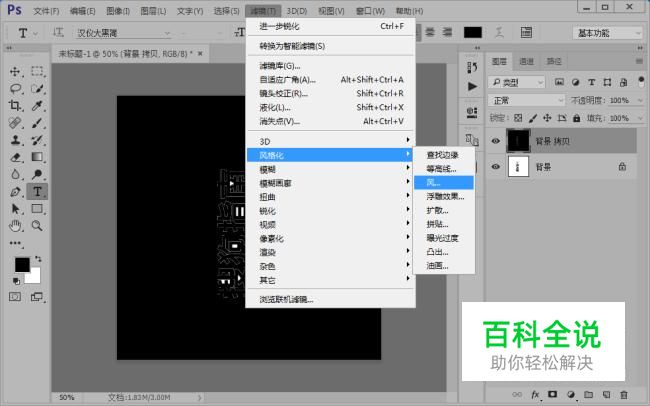The height and width of the screenshot is (406, 650).
Task: Expand the 扭曲 filter submenu
Action: pos(330,197)
